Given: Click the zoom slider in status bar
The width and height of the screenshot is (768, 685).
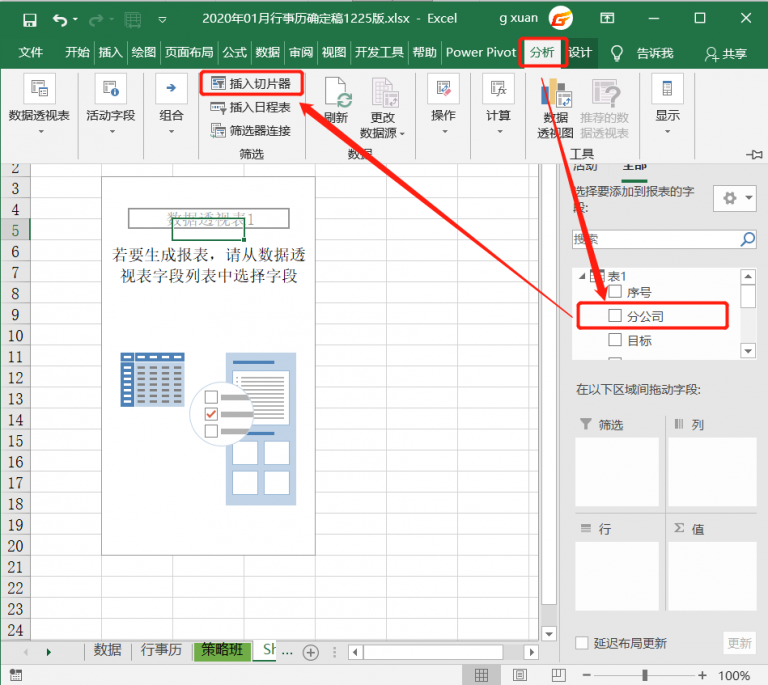Looking at the screenshot, I should 645,675.
